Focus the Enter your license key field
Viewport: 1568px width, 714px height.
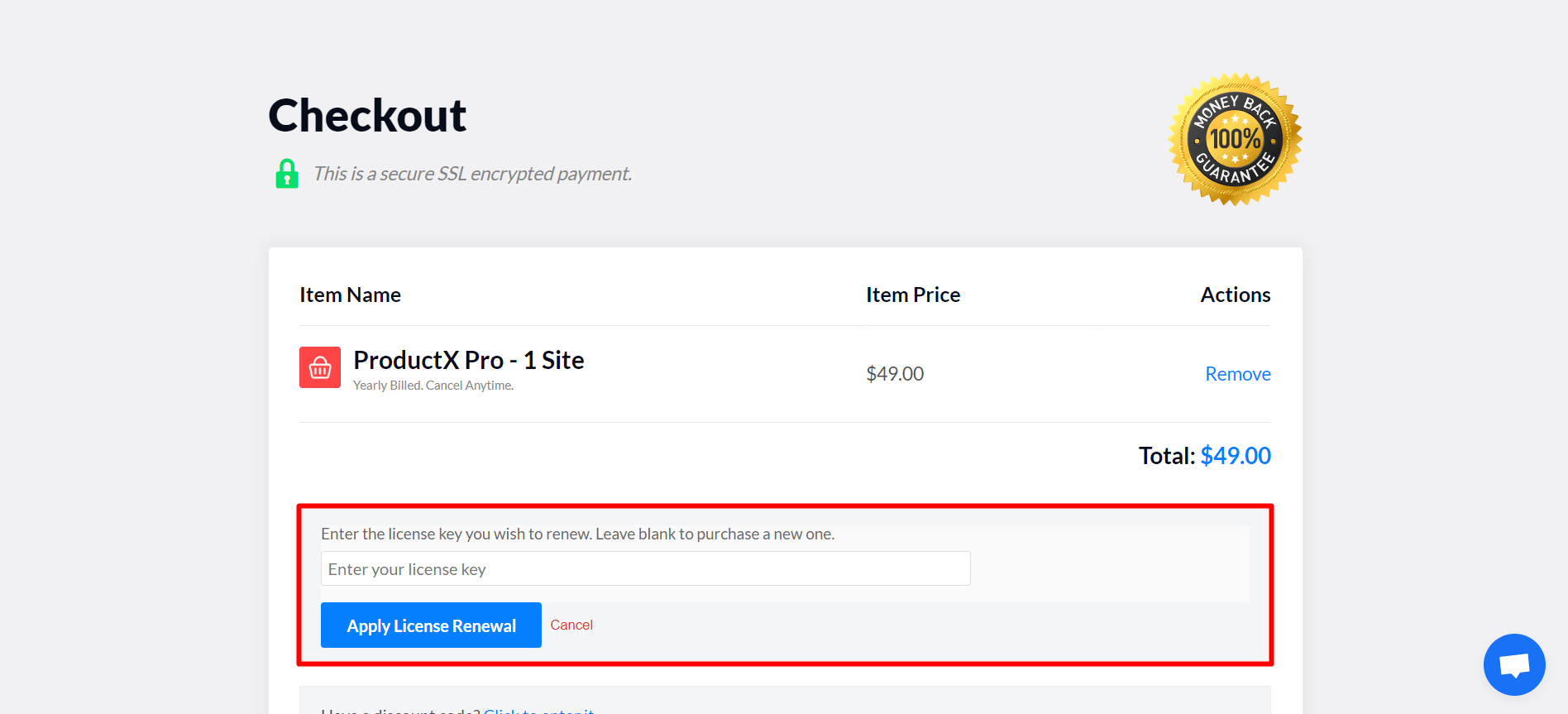[x=645, y=568]
